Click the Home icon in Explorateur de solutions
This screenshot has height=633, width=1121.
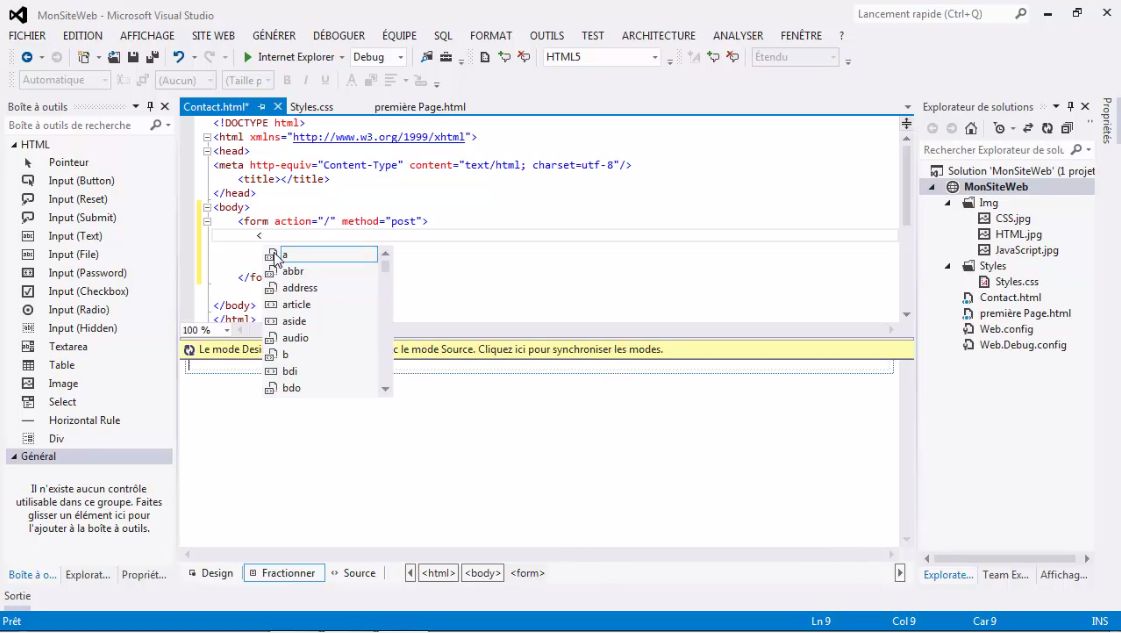tap(969, 128)
